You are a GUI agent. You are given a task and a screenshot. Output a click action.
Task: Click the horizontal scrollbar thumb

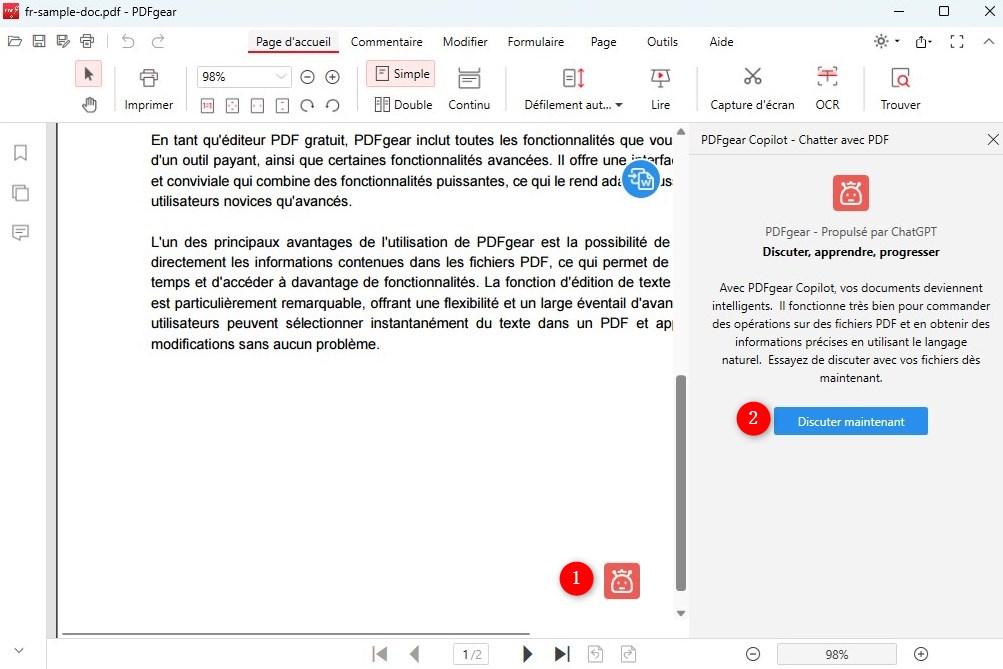point(296,634)
